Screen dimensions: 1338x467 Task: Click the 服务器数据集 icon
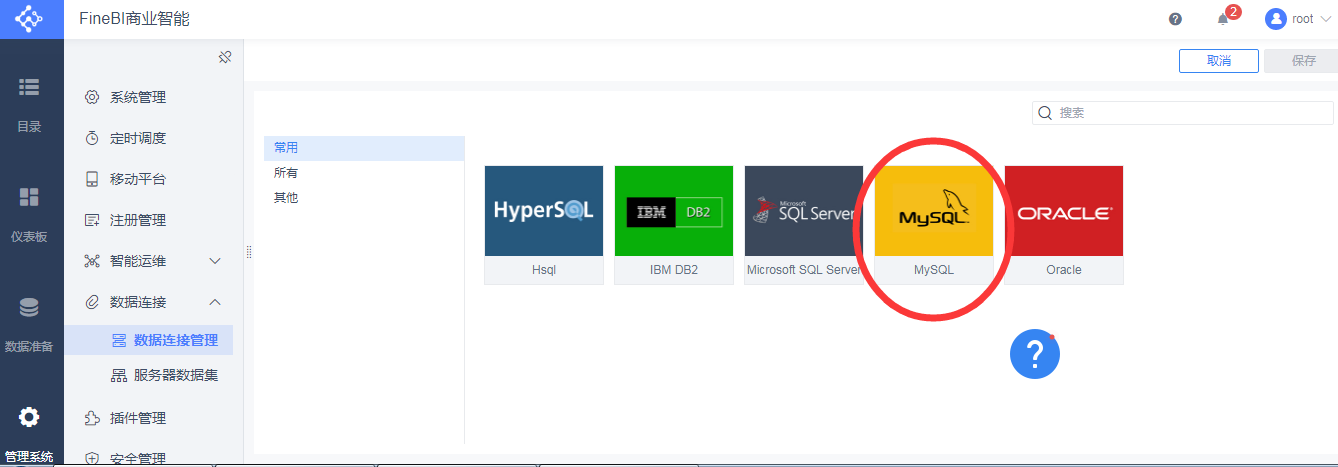click(119, 376)
